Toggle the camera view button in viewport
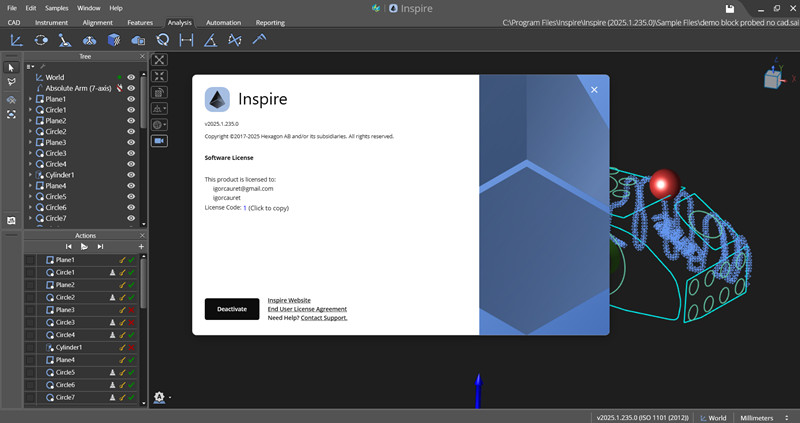Viewport: 800px width, 423px height. (x=159, y=141)
